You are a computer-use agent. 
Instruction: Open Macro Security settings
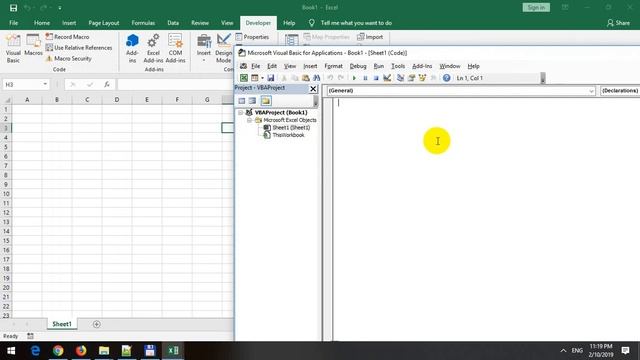pos(68,59)
